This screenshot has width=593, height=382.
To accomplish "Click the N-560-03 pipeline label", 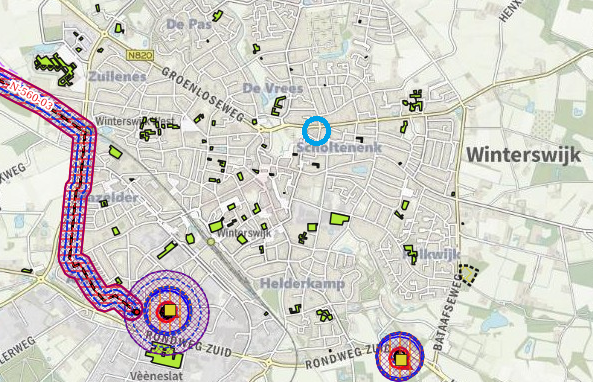I will click(x=30, y=96).
